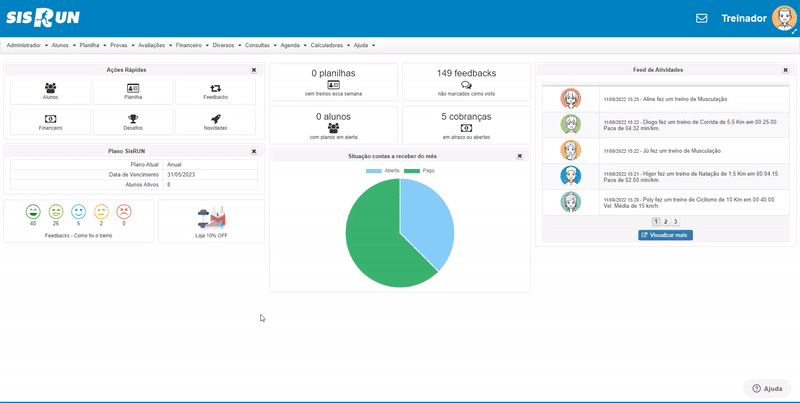Click the Data de Vencimento value 31/05/2023
The image size is (800, 403).
point(181,174)
